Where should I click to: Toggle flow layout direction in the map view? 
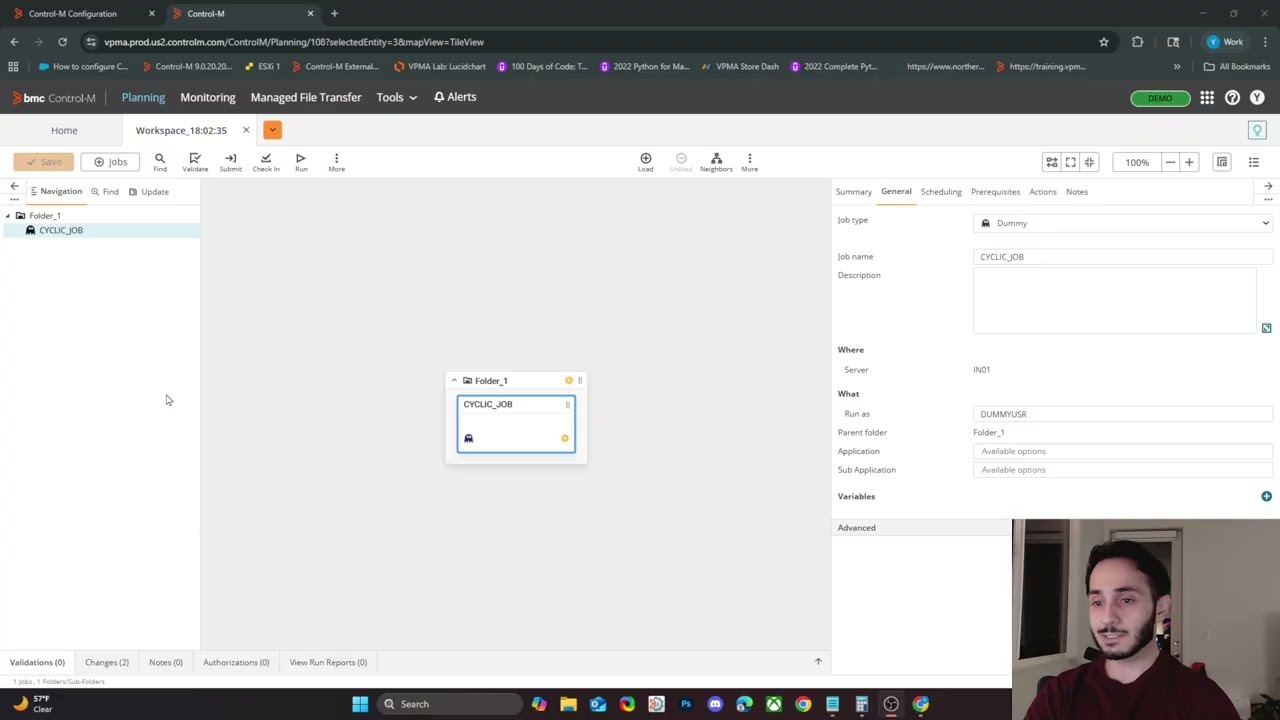1052,162
